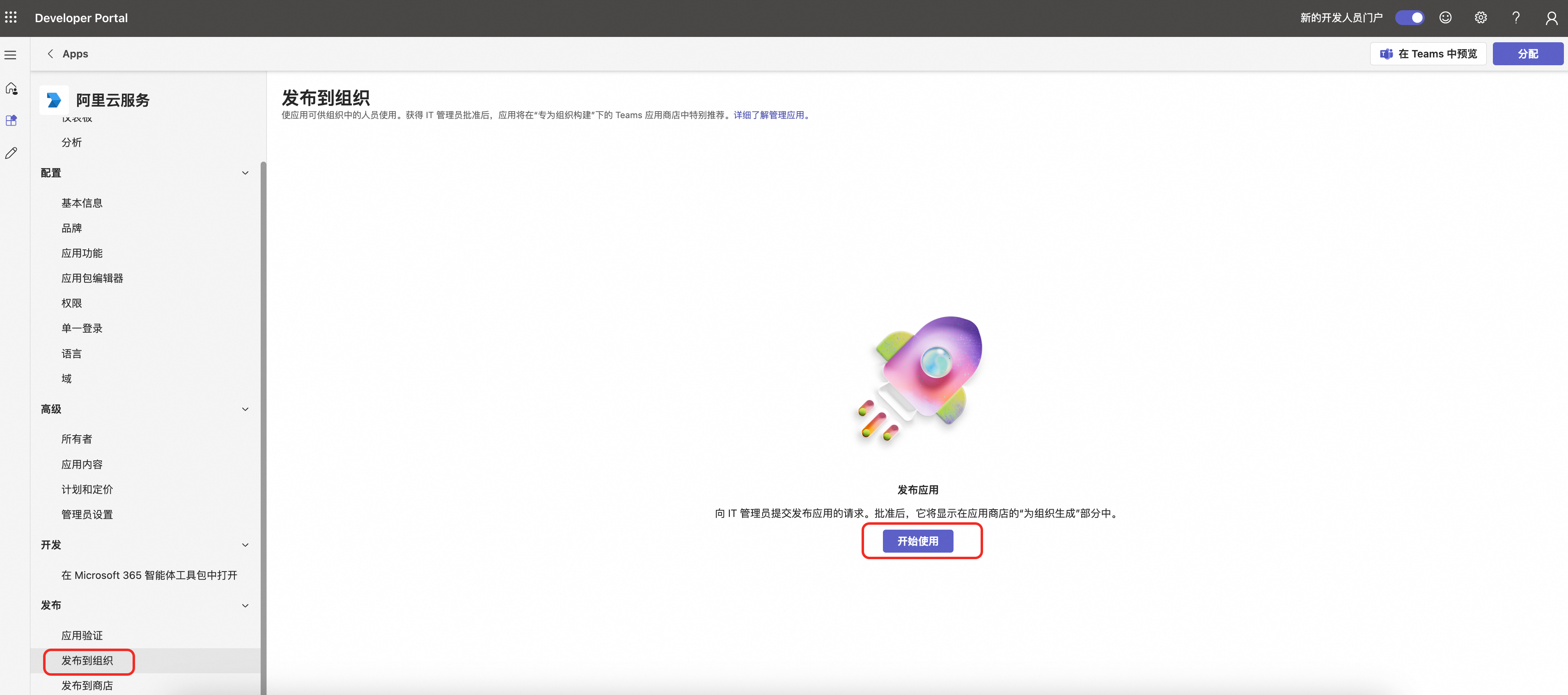Open the app launcher waffle icon

(11, 18)
